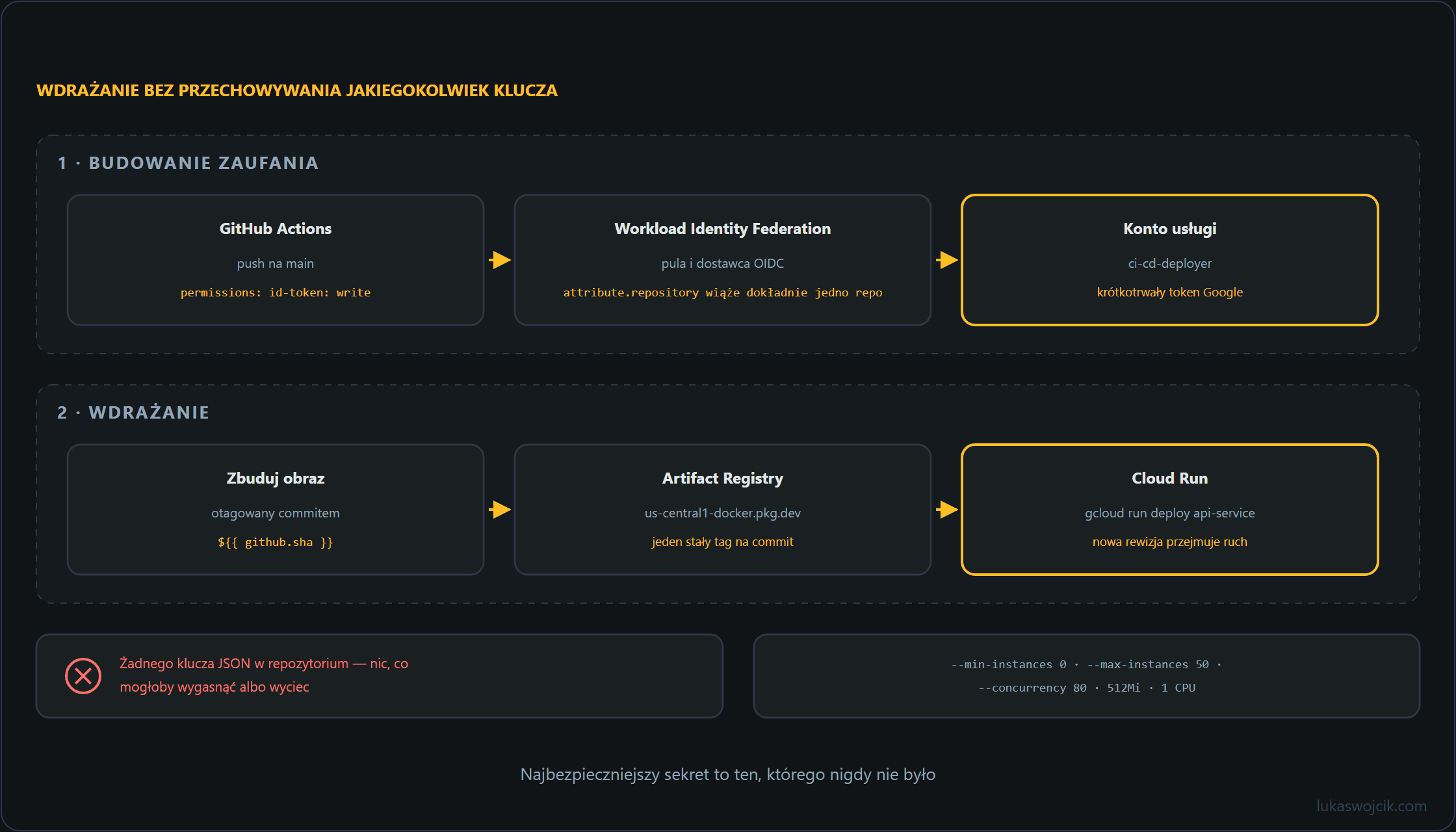Open the lukaswojcik.com link
Viewport: 1456px width, 832px height.
pyautogui.click(x=1371, y=806)
